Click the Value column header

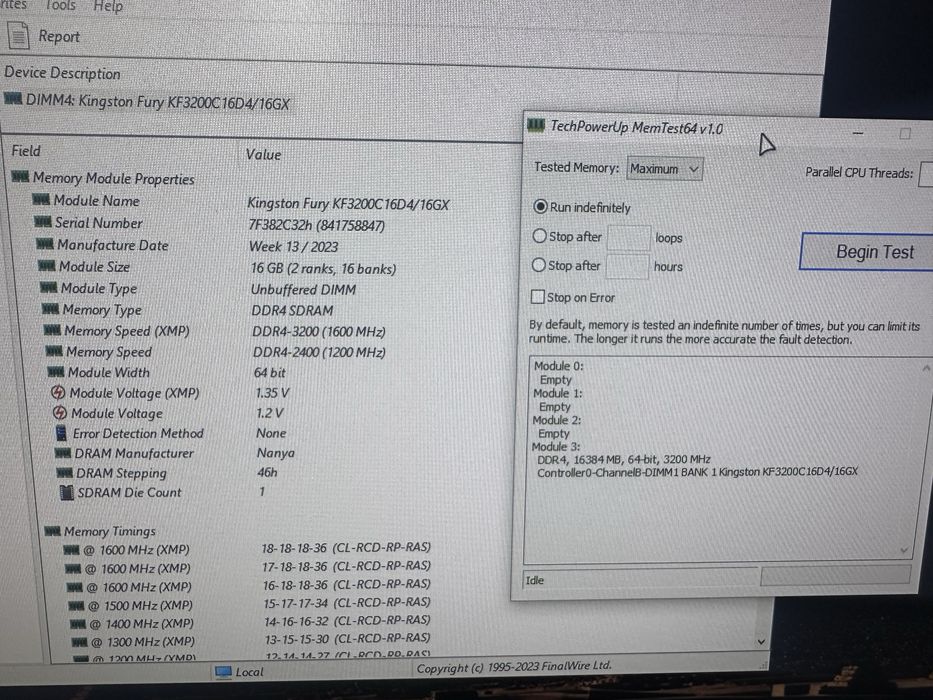coord(263,154)
